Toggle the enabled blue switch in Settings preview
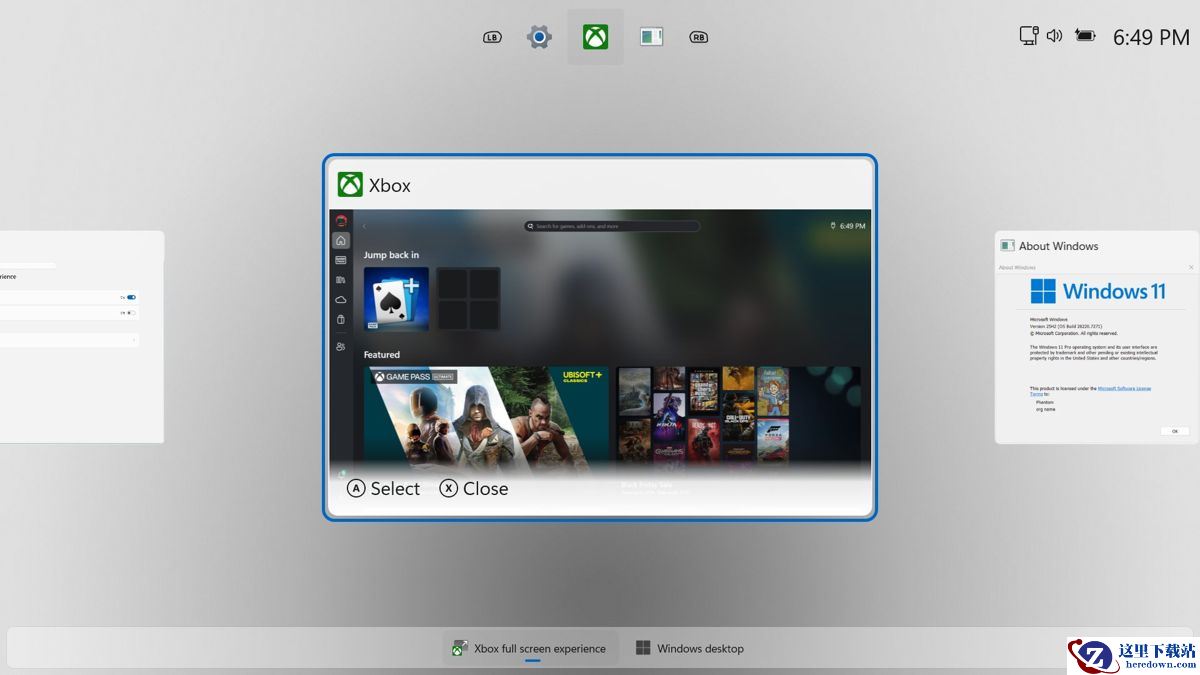This screenshot has height=675, width=1200. [x=131, y=297]
